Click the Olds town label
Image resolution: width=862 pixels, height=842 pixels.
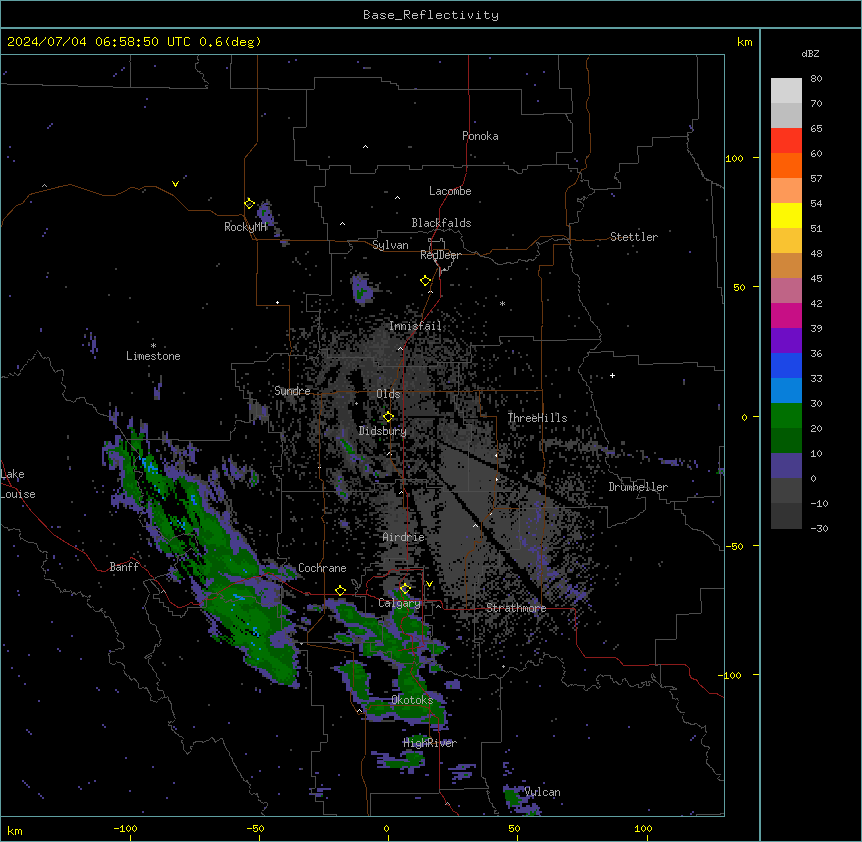(x=388, y=394)
